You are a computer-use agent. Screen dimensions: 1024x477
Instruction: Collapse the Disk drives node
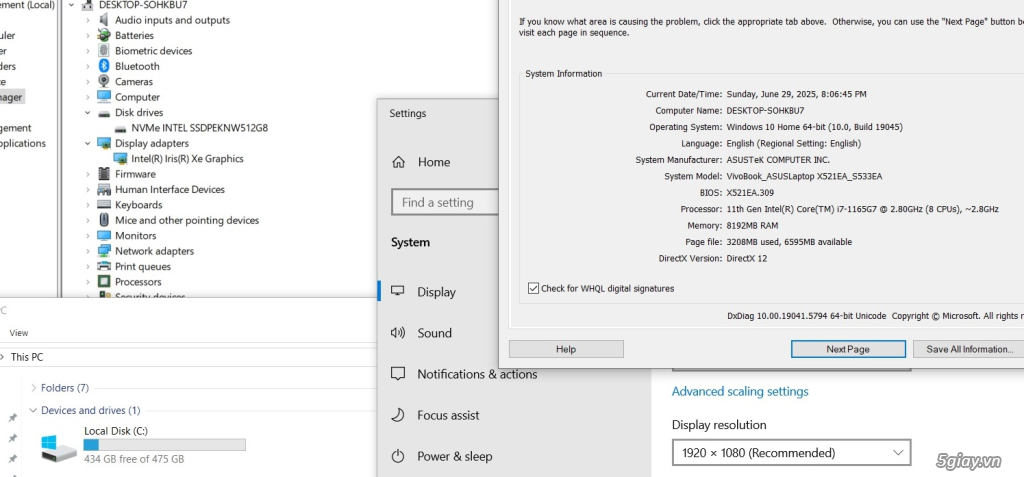[88, 112]
